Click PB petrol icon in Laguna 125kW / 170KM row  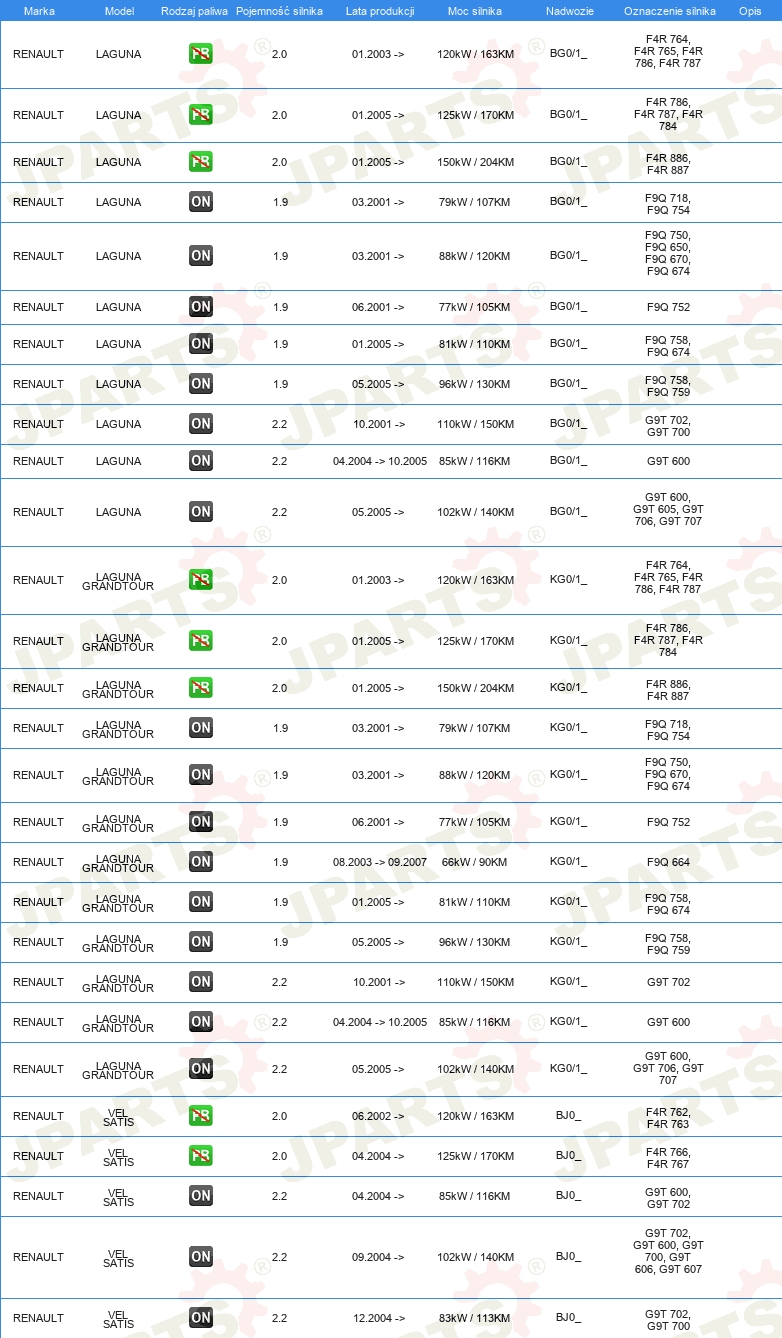[201, 115]
